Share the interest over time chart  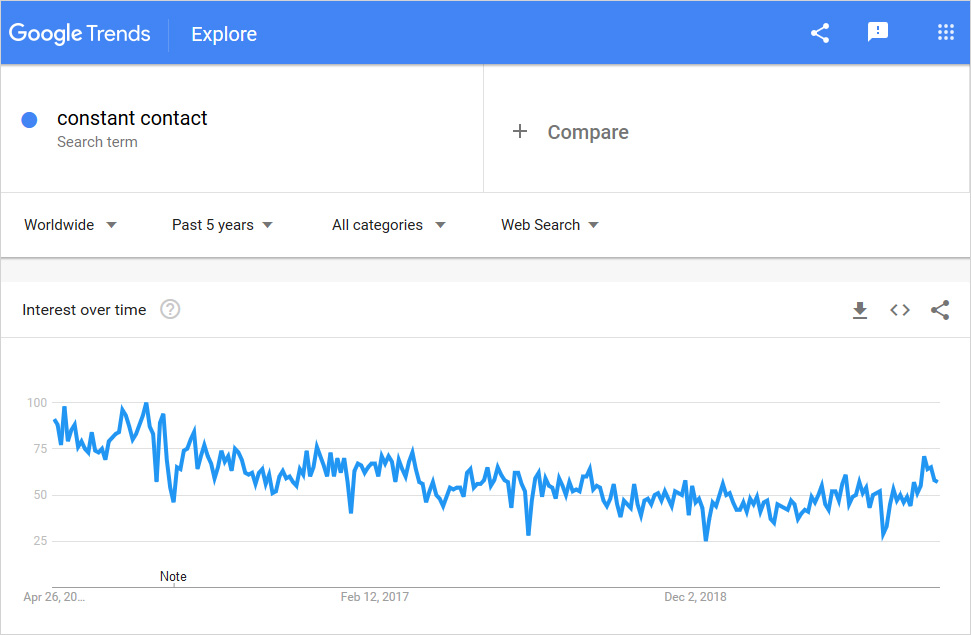point(940,310)
